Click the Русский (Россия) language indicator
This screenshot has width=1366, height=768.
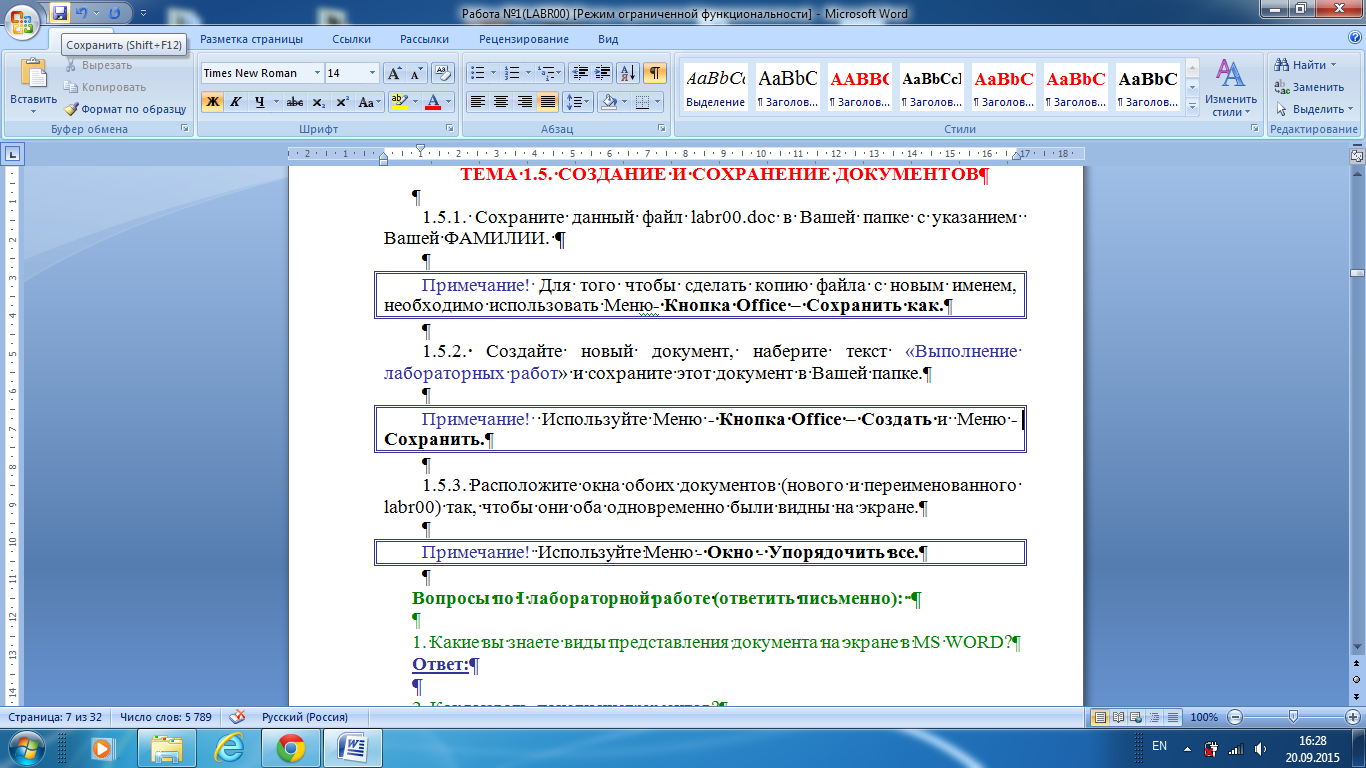[305, 717]
